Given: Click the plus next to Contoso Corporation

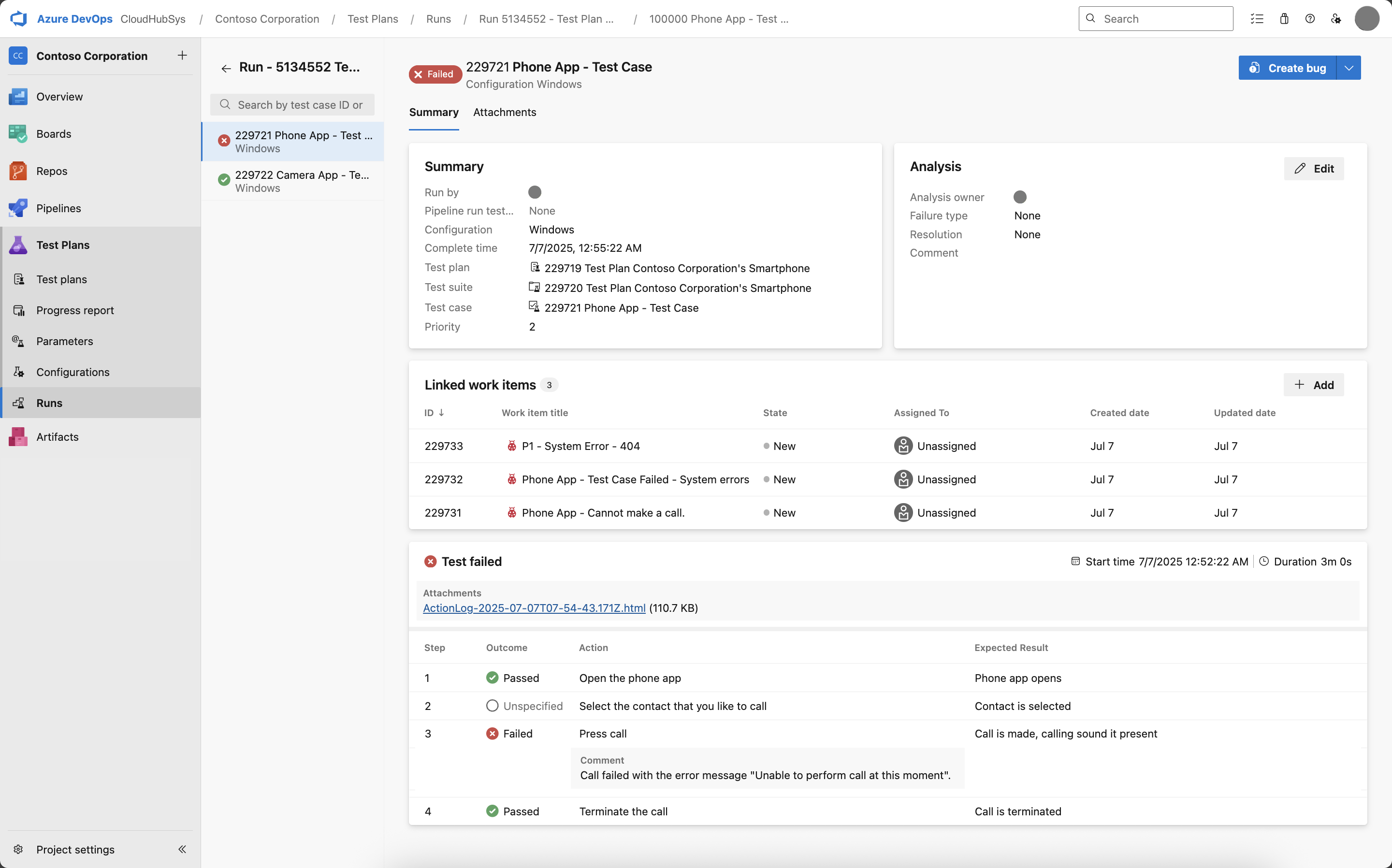Looking at the screenshot, I should pyautogui.click(x=182, y=55).
